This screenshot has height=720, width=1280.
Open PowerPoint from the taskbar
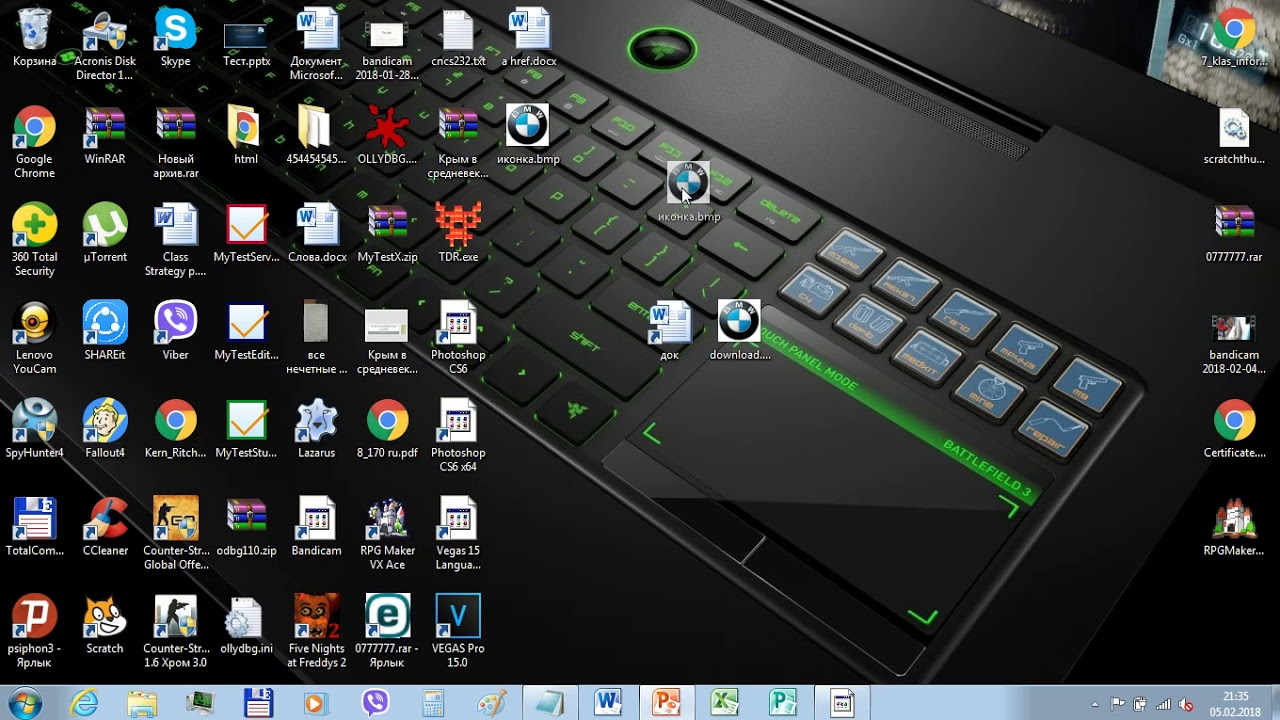point(666,703)
